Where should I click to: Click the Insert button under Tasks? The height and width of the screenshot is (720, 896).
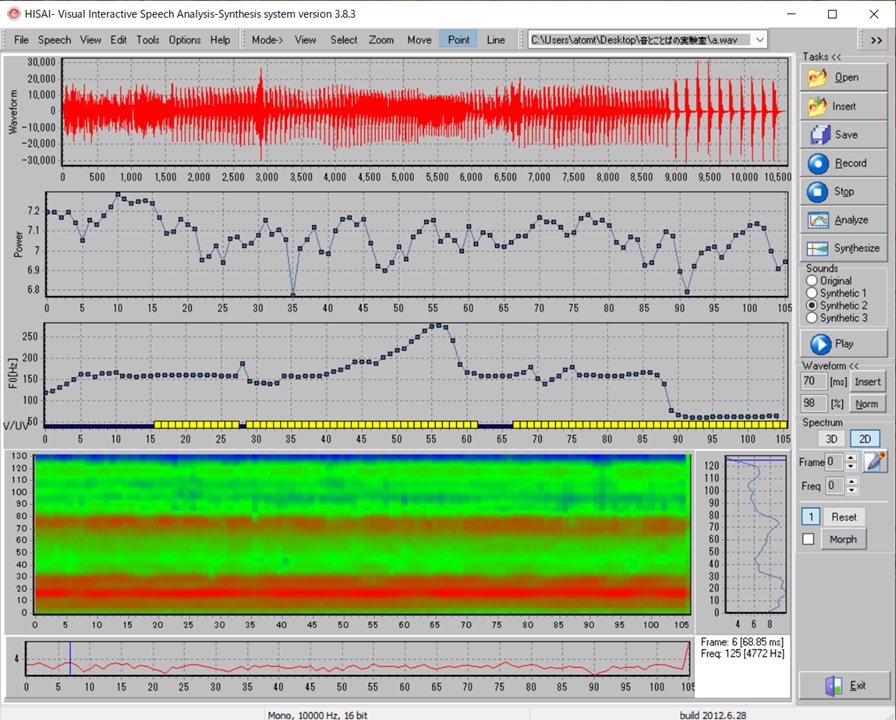pos(843,106)
